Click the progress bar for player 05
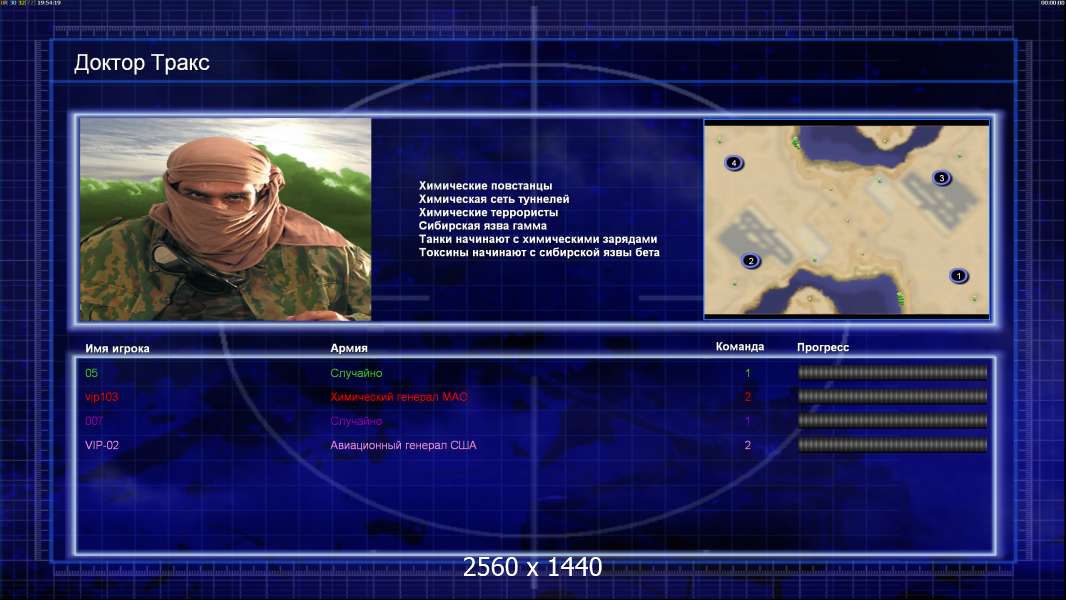Viewport: 1066px width, 600px height. (893, 372)
